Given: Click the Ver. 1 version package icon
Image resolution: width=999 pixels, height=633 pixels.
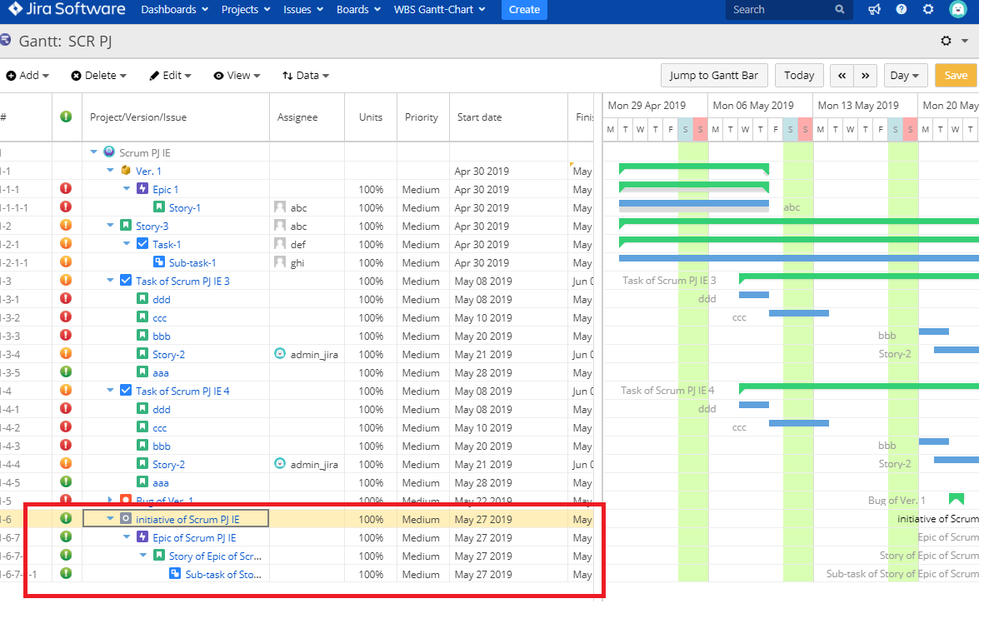Looking at the screenshot, I should [x=126, y=171].
